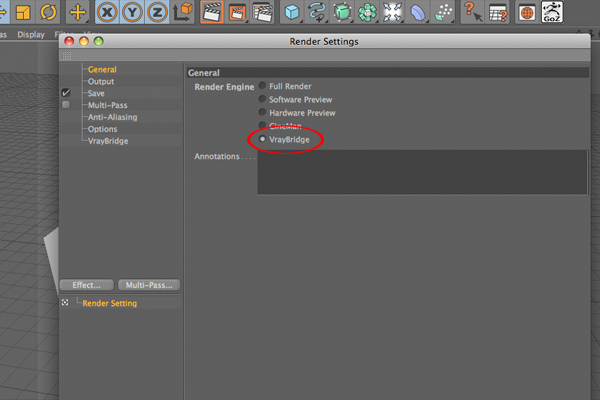Click the four-arrows explosion icon

(x=392, y=12)
